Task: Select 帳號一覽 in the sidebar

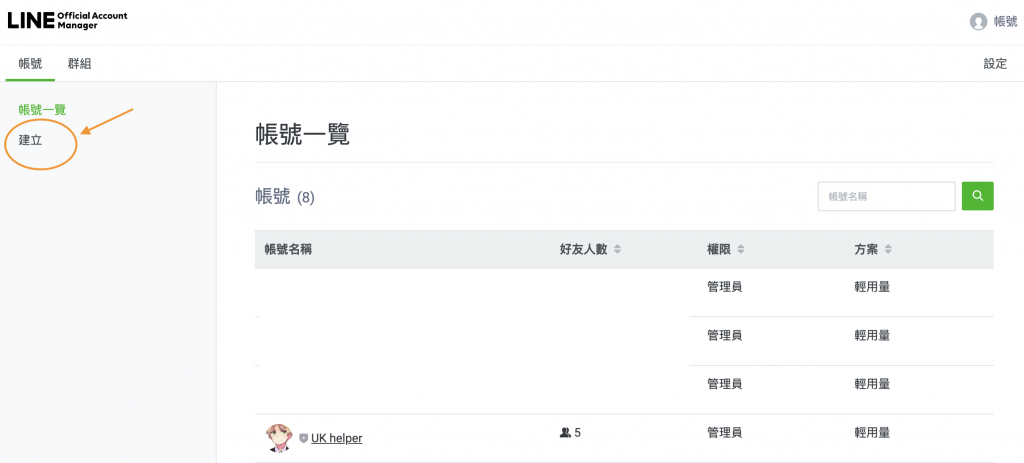Action: pyautogui.click(x=42, y=110)
